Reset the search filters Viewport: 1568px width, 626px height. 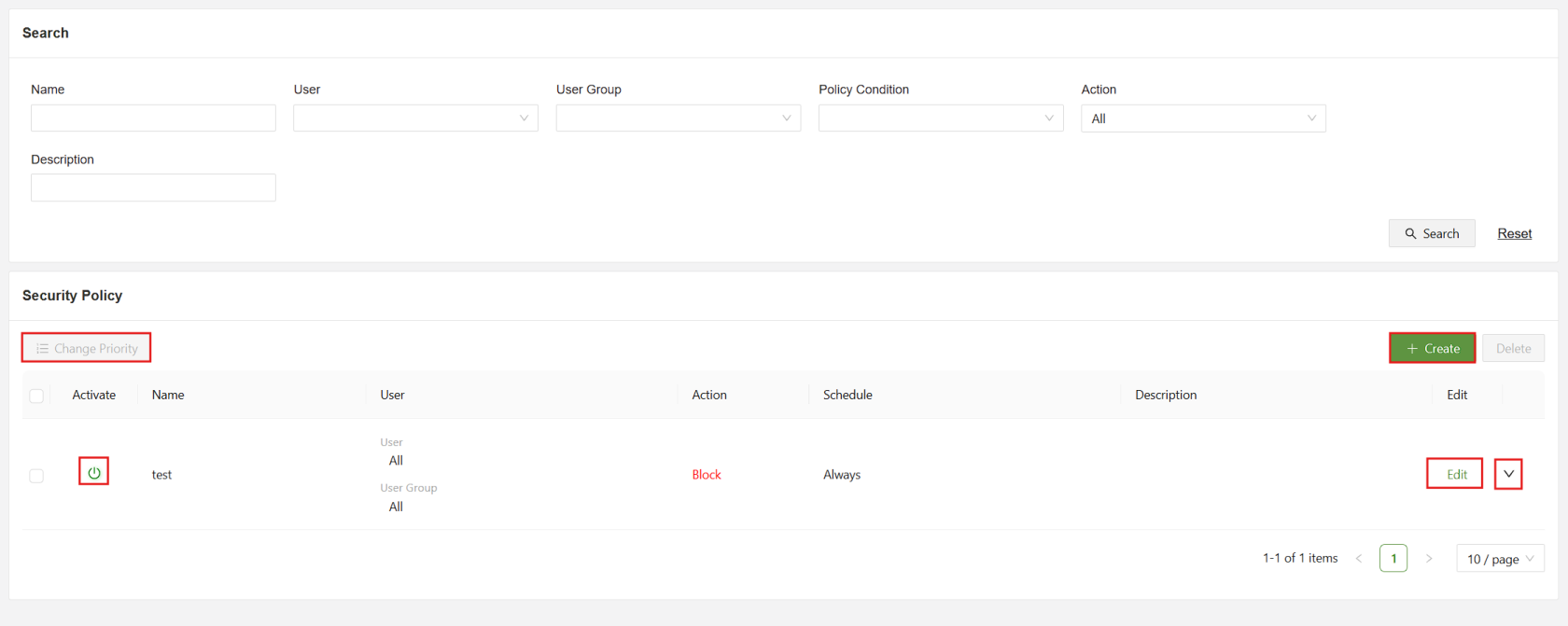1514,233
